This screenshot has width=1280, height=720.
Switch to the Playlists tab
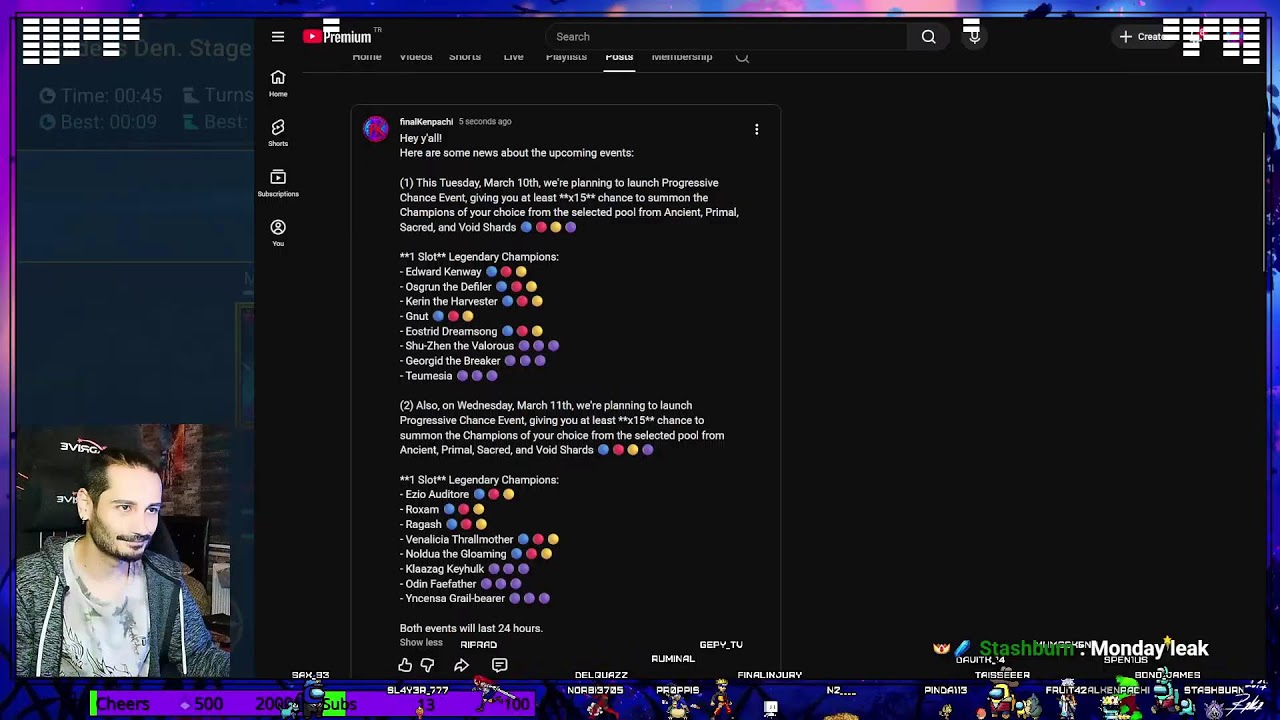click(566, 57)
